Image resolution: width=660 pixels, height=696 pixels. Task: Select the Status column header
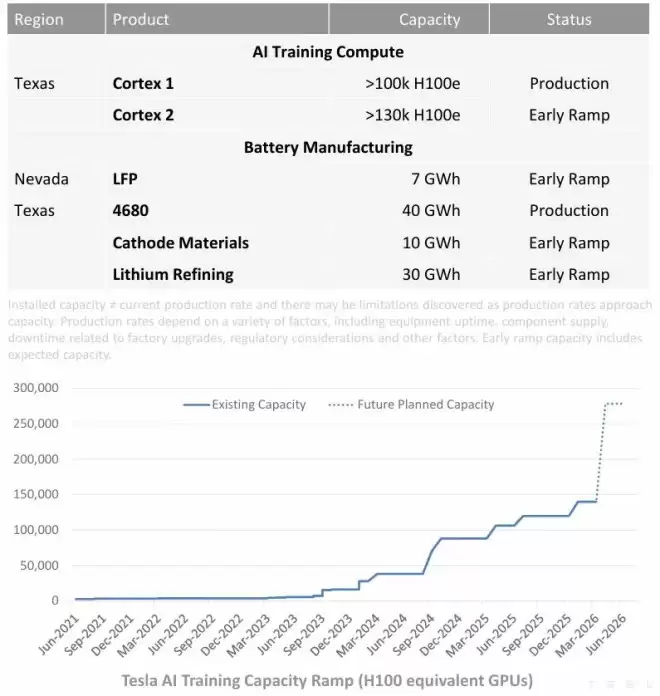(x=569, y=19)
